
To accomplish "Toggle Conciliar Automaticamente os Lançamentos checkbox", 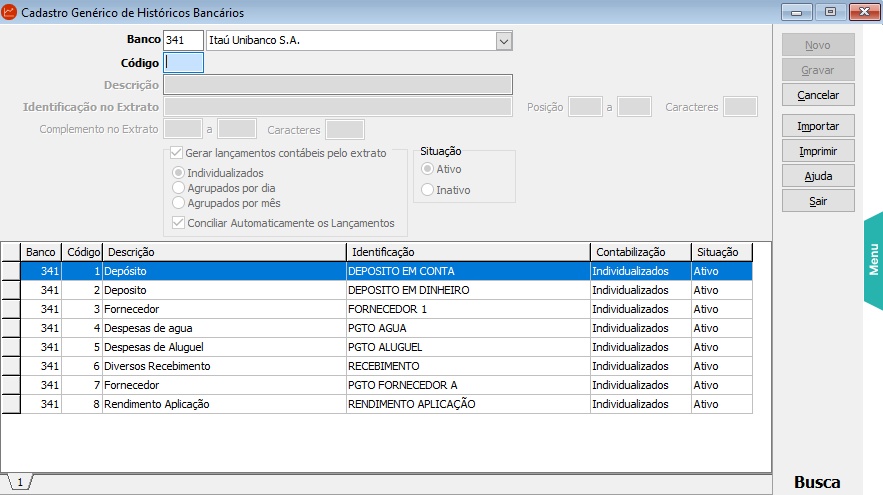I will [178, 223].
